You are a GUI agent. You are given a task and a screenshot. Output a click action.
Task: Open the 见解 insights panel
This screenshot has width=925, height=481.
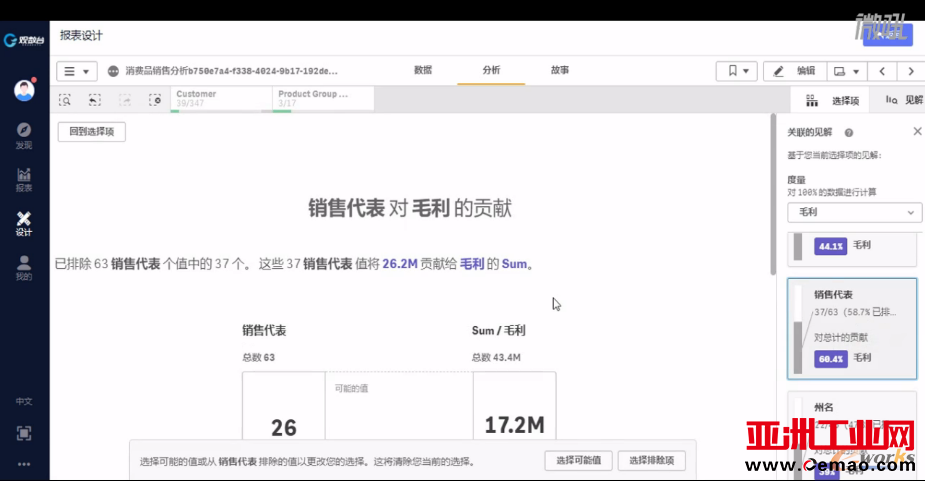904,100
